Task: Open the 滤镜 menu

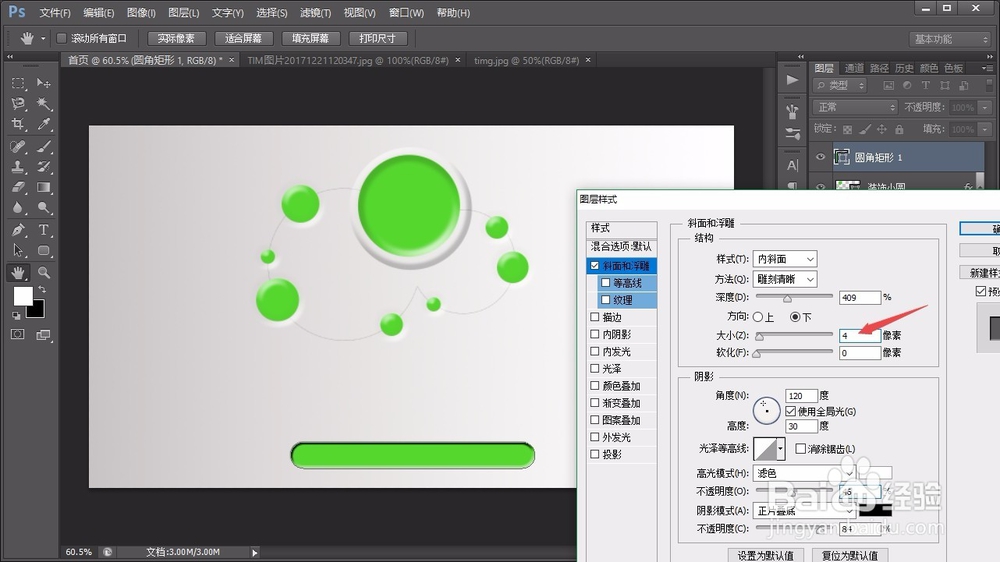Action: (316, 13)
